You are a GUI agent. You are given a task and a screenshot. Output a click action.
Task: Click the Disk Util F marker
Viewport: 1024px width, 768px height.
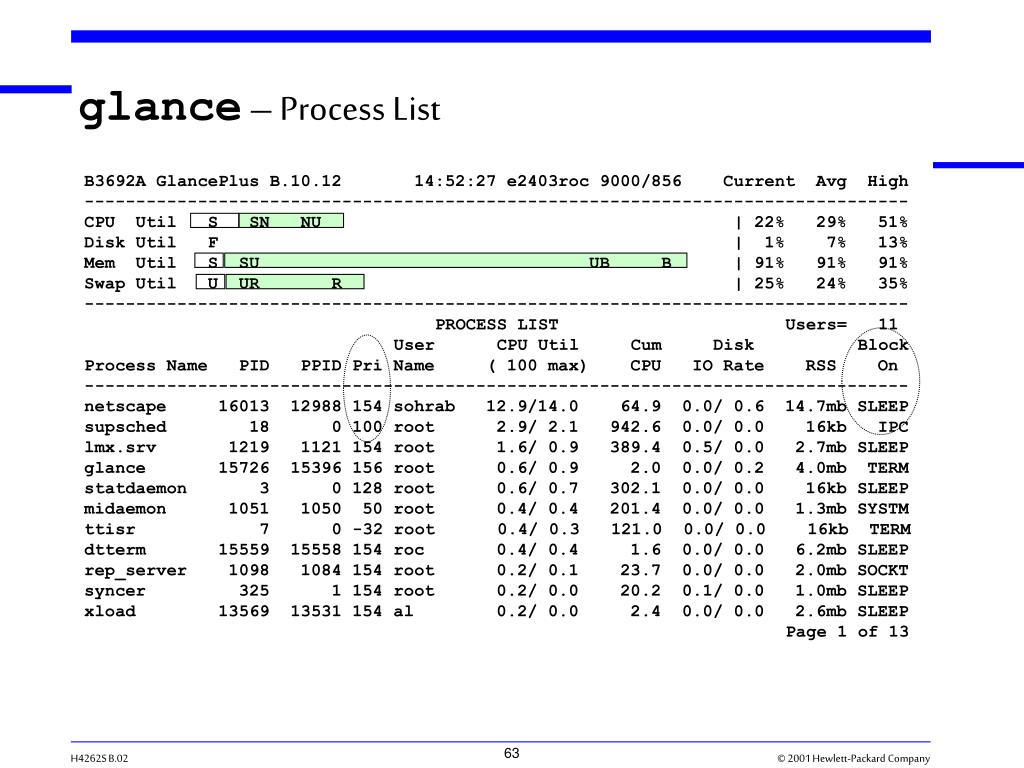coord(213,242)
